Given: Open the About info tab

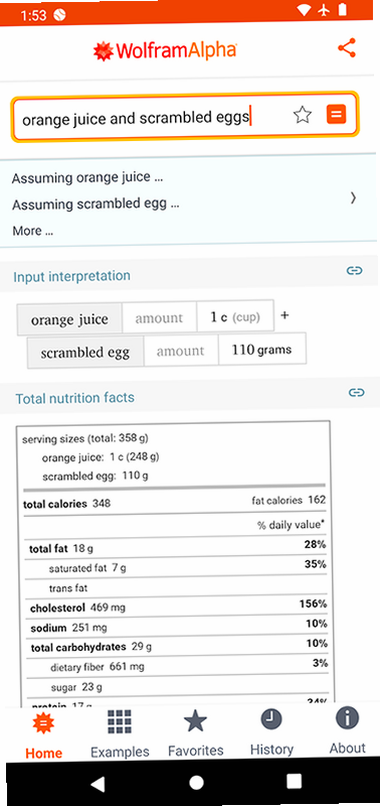Looking at the screenshot, I should 348,731.
